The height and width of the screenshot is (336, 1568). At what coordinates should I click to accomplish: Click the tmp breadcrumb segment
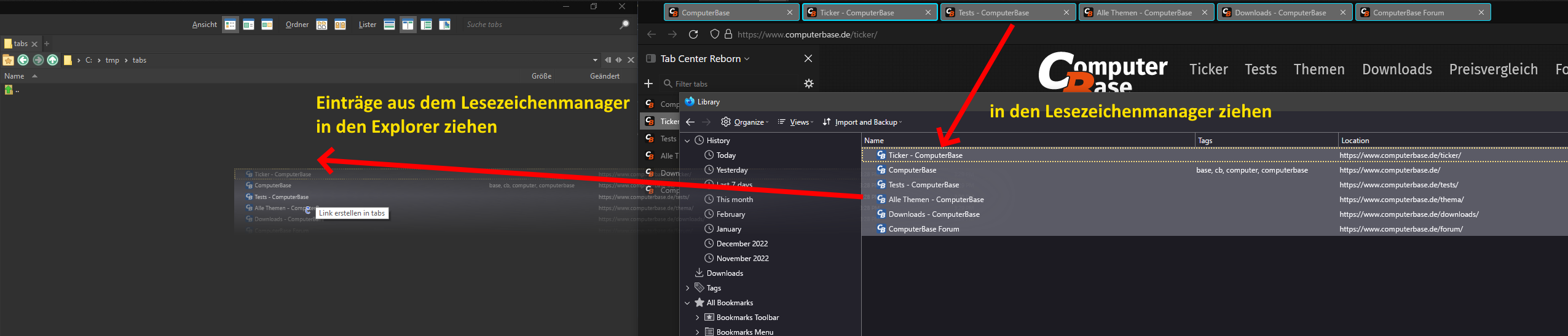pyautogui.click(x=112, y=60)
